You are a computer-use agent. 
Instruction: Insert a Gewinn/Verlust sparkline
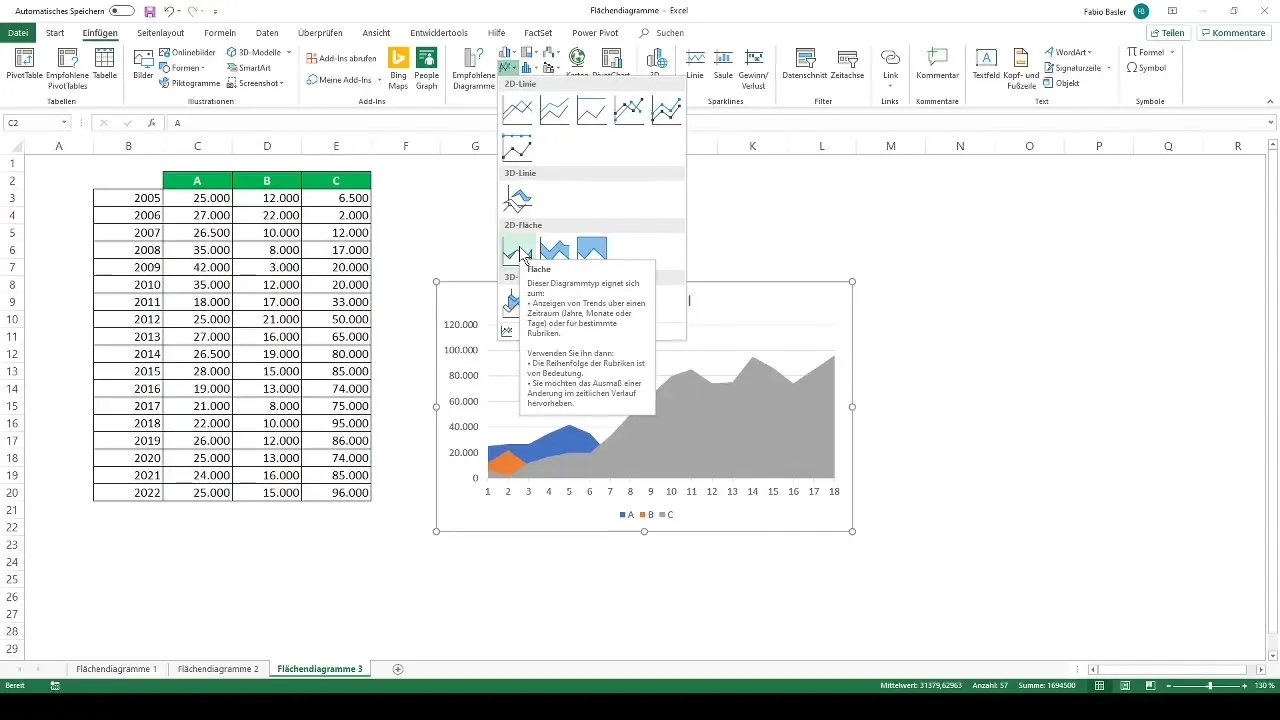[754, 68]
